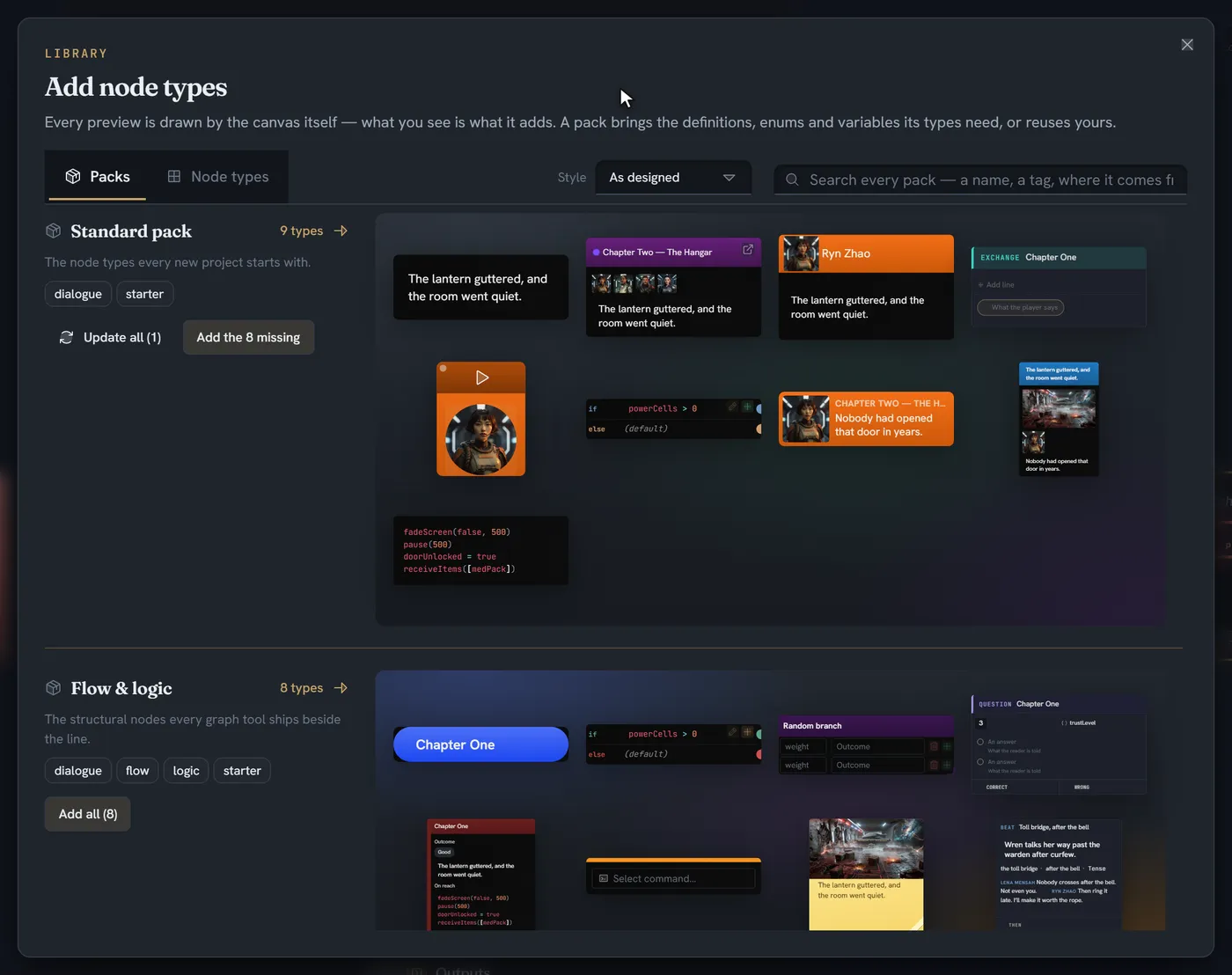Open the Style dropdown showing As designed
Screen dimensions: 1232x975
click(x=673, y=178)
